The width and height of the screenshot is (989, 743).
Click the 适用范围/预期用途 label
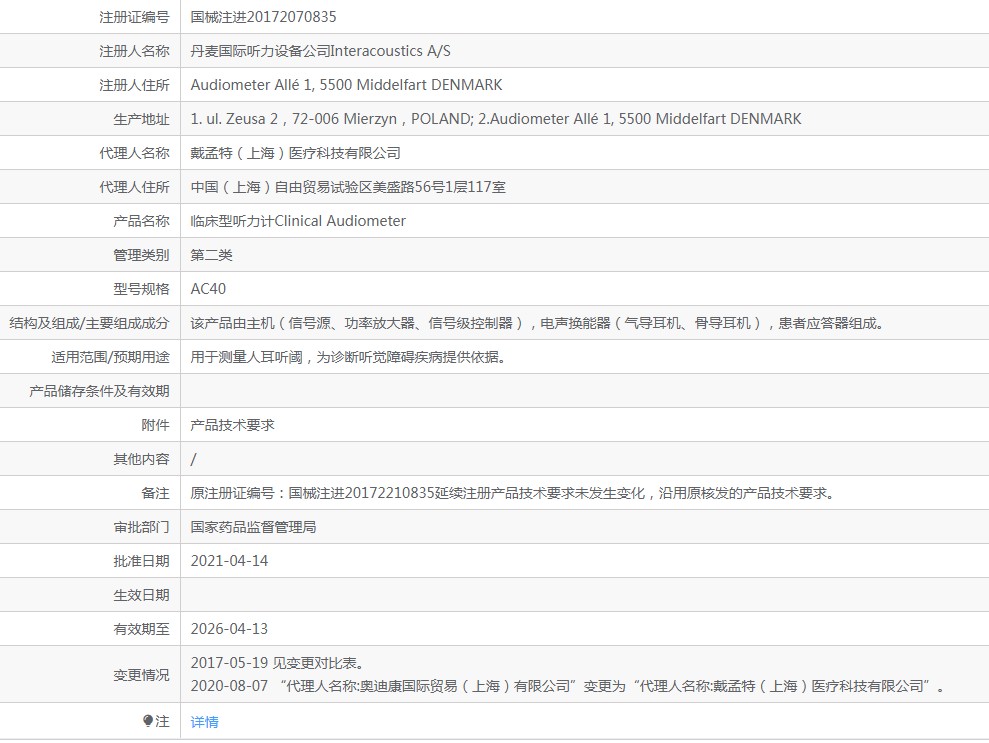[x=110, y=358]
